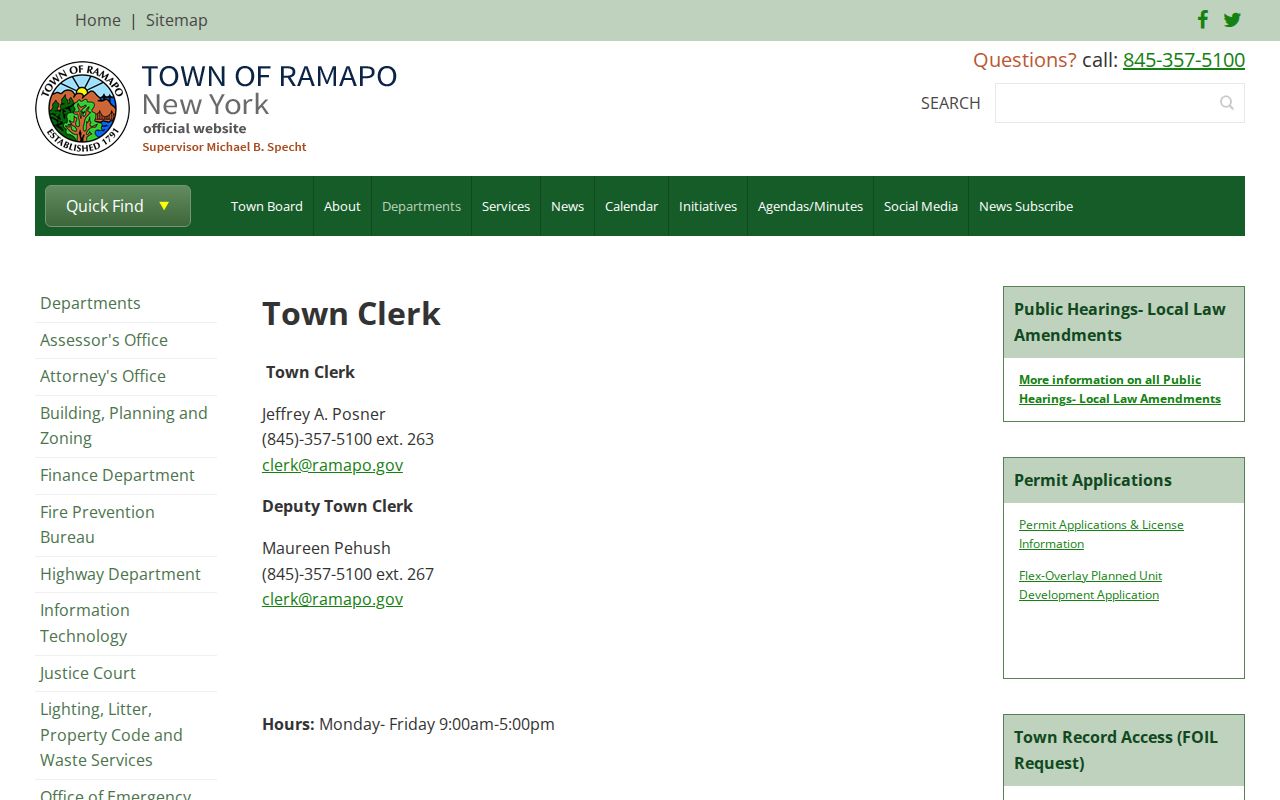The height and width of the screenshot is (800, 1280).
Task: Click the Town Clerk page heading
Action: [x=351, y=314]
